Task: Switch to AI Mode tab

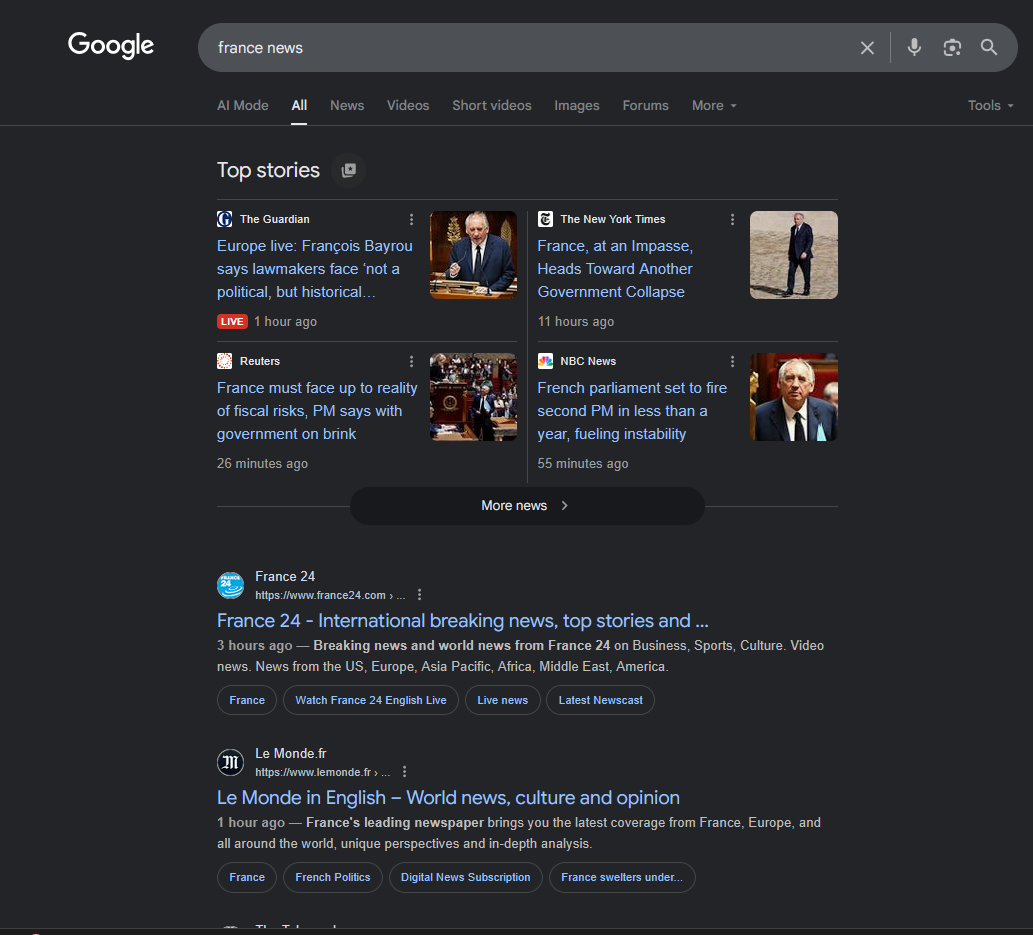Action: point(242,105)
